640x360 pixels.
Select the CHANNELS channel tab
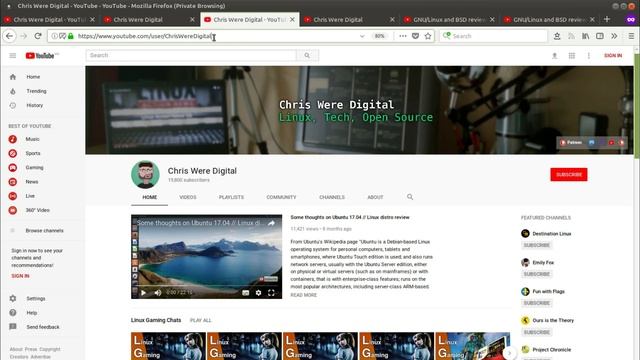pos(332,197)
